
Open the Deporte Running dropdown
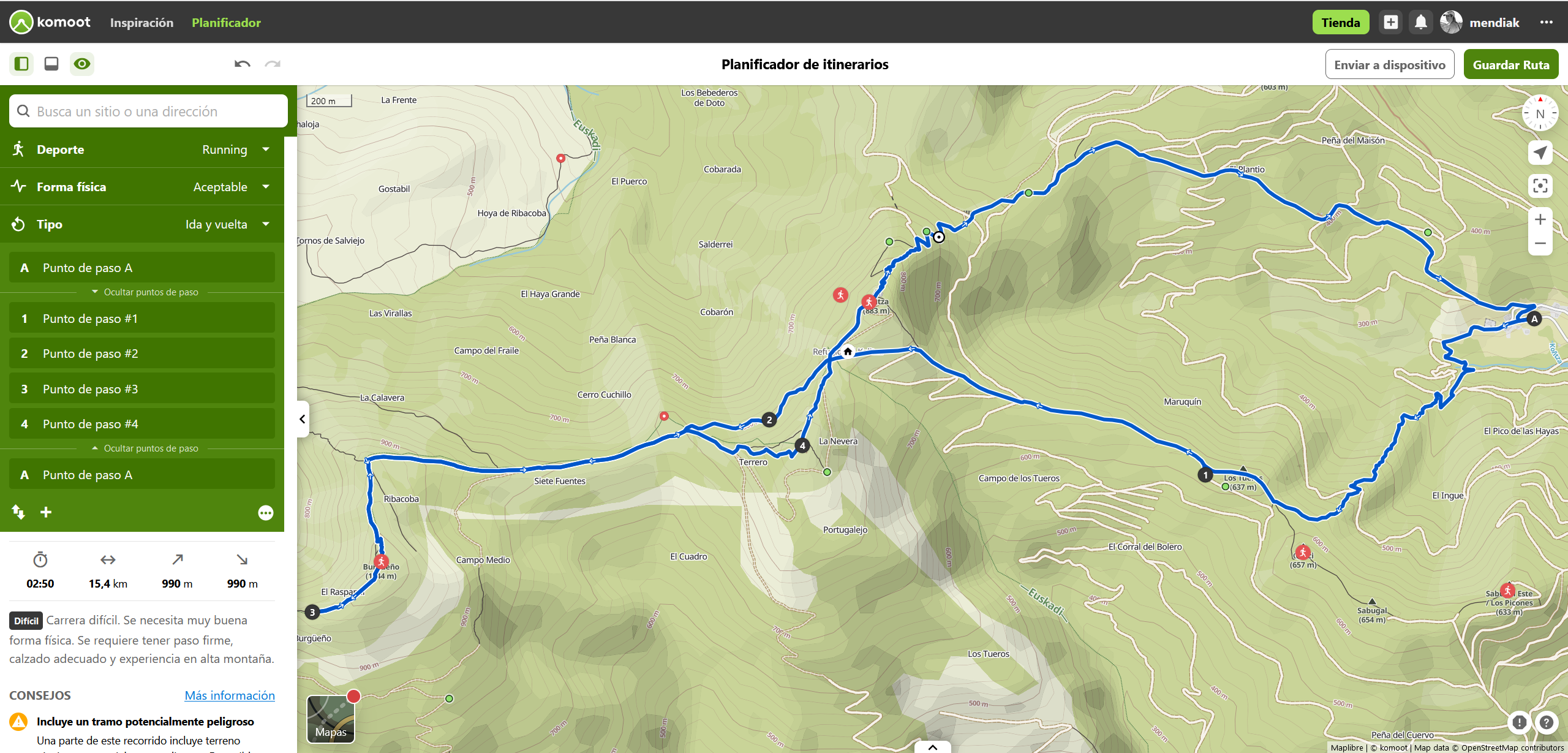[142, 149]
